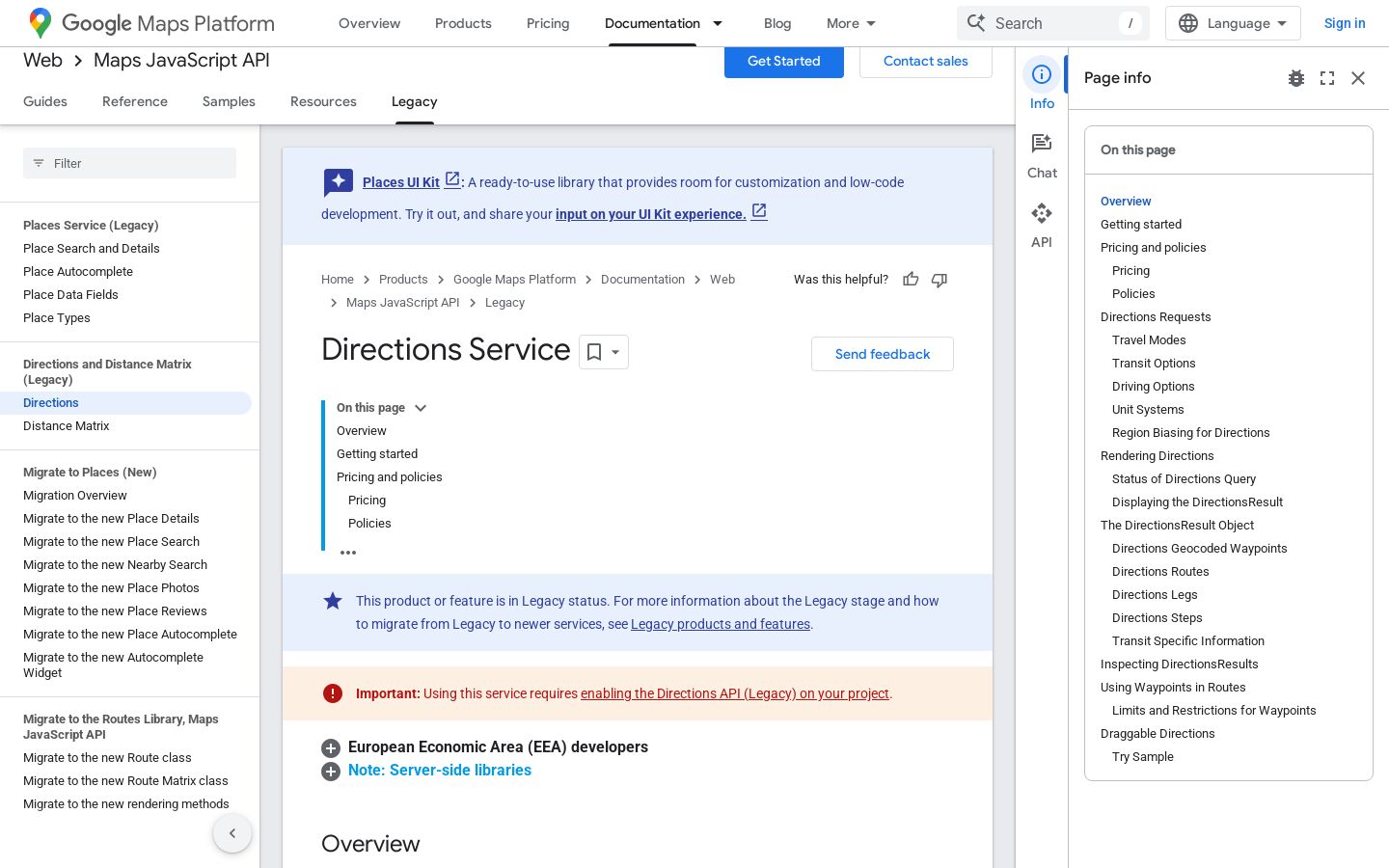Open the Overview top menu item
1389x868 pixels.
click(x=369, y=23)
